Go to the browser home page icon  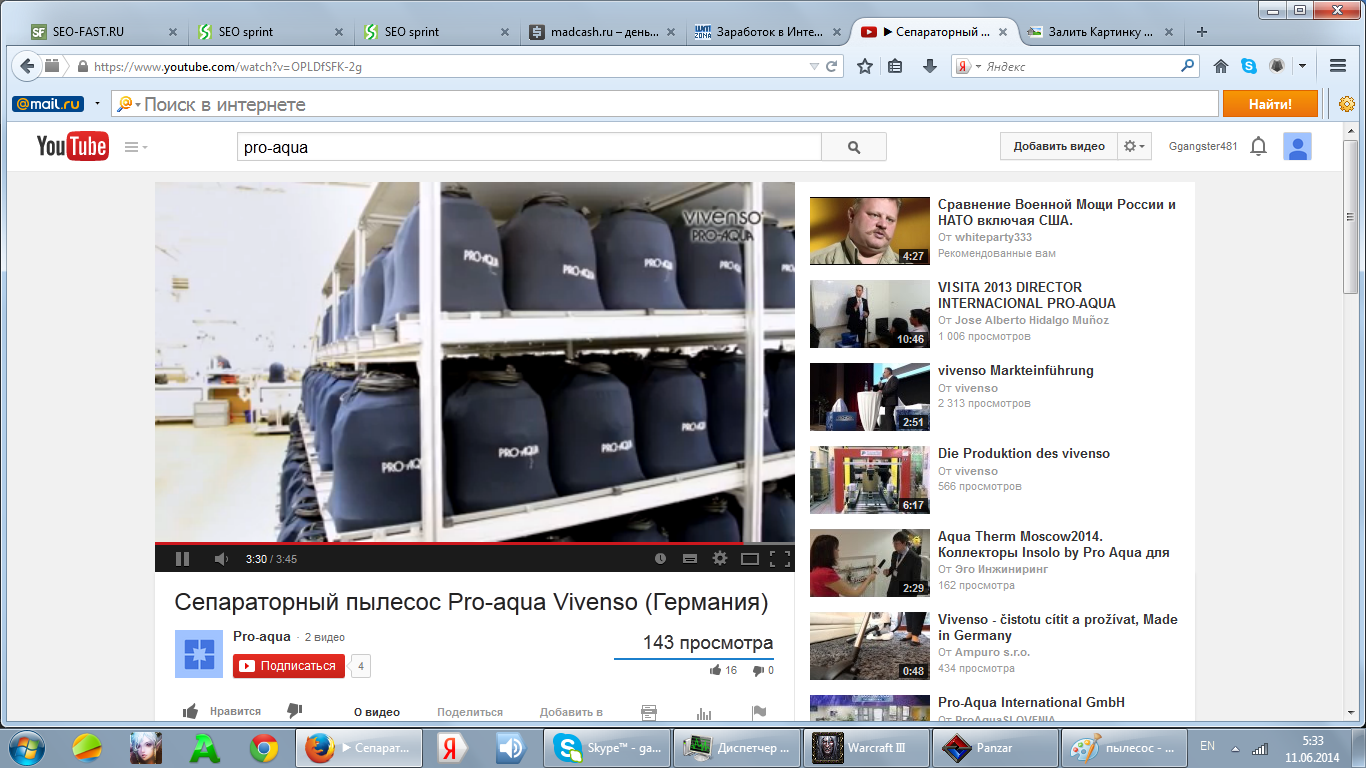pyautogui.click(x=1221, y=67)
